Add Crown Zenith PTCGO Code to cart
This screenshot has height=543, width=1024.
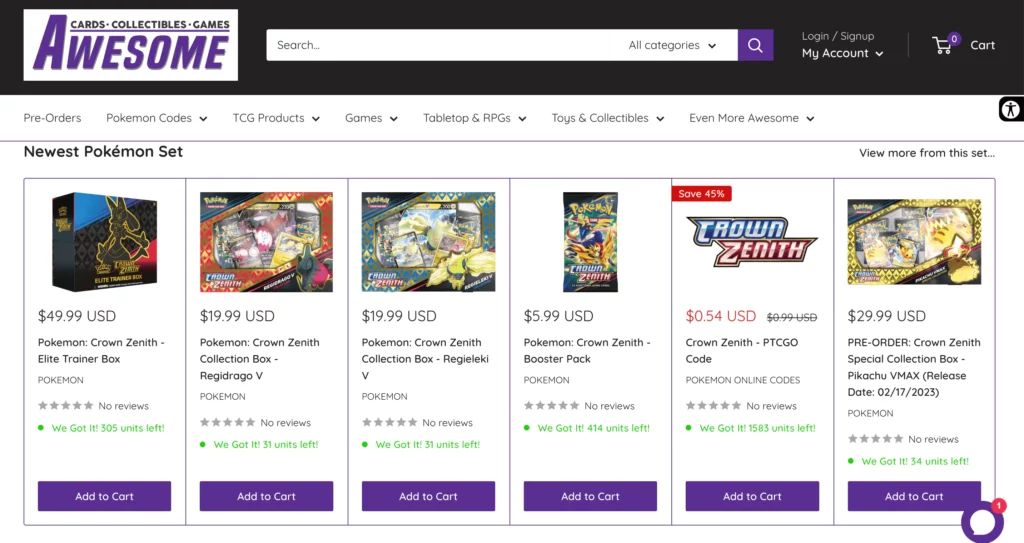(752, 497)
